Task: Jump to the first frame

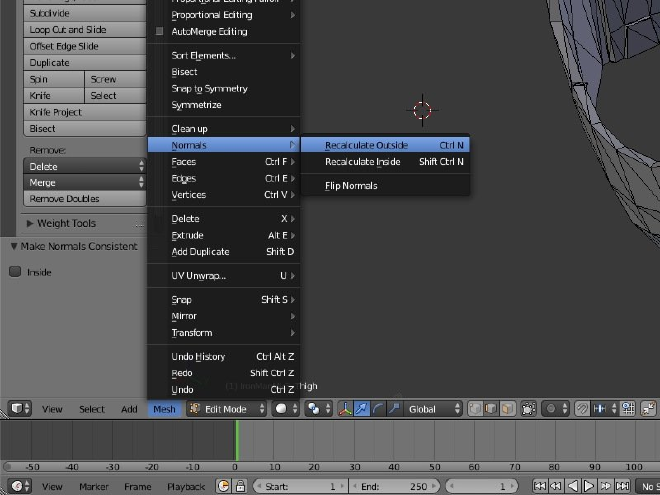Action: click(x=540, y=486)
